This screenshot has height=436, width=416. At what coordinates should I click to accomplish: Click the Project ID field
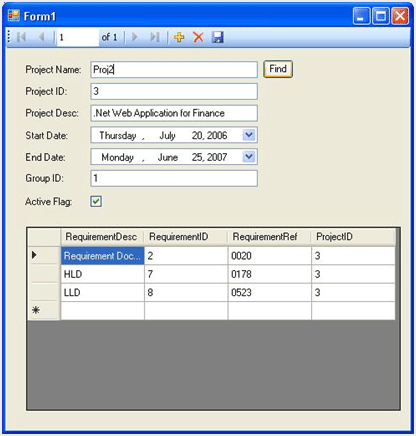(x=174, y=91)
